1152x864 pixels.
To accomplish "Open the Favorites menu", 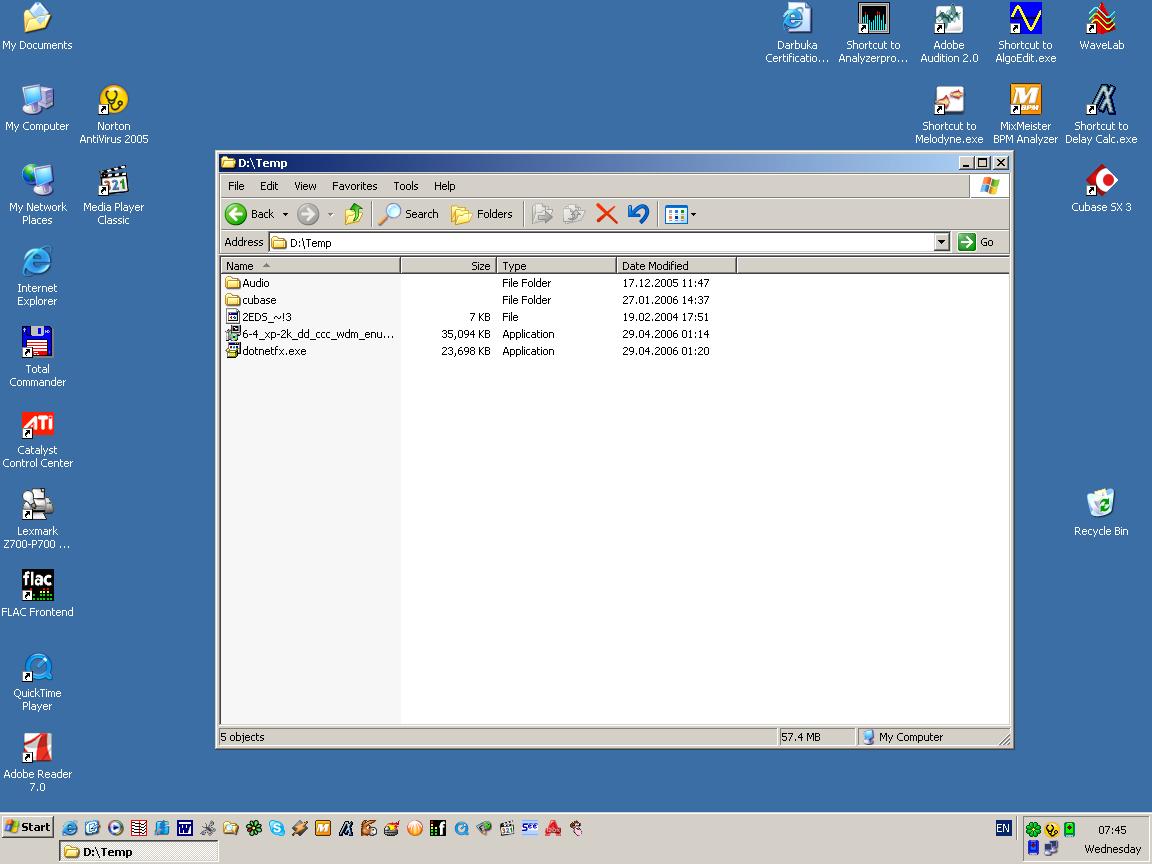I will [x=354, y=186].
